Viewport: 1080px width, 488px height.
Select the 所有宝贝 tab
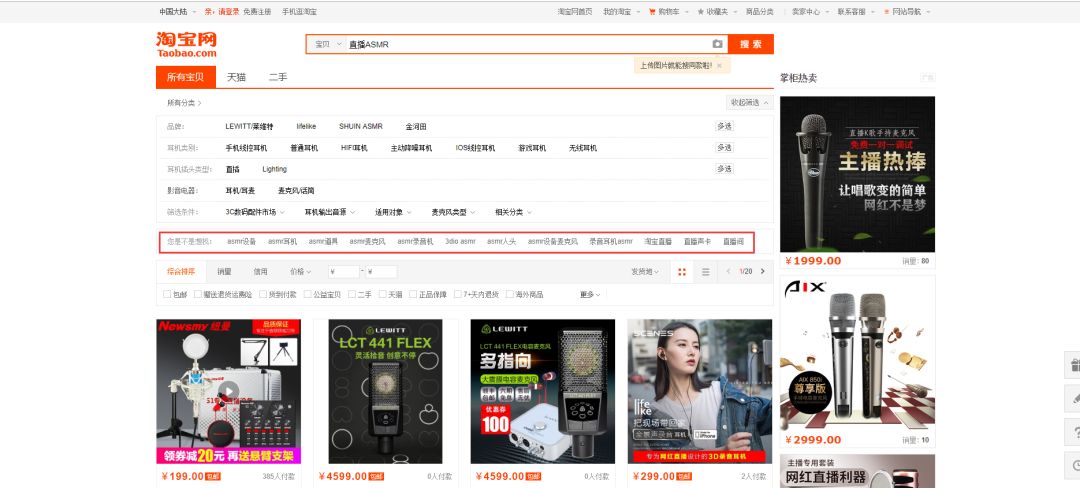[186, 77]
